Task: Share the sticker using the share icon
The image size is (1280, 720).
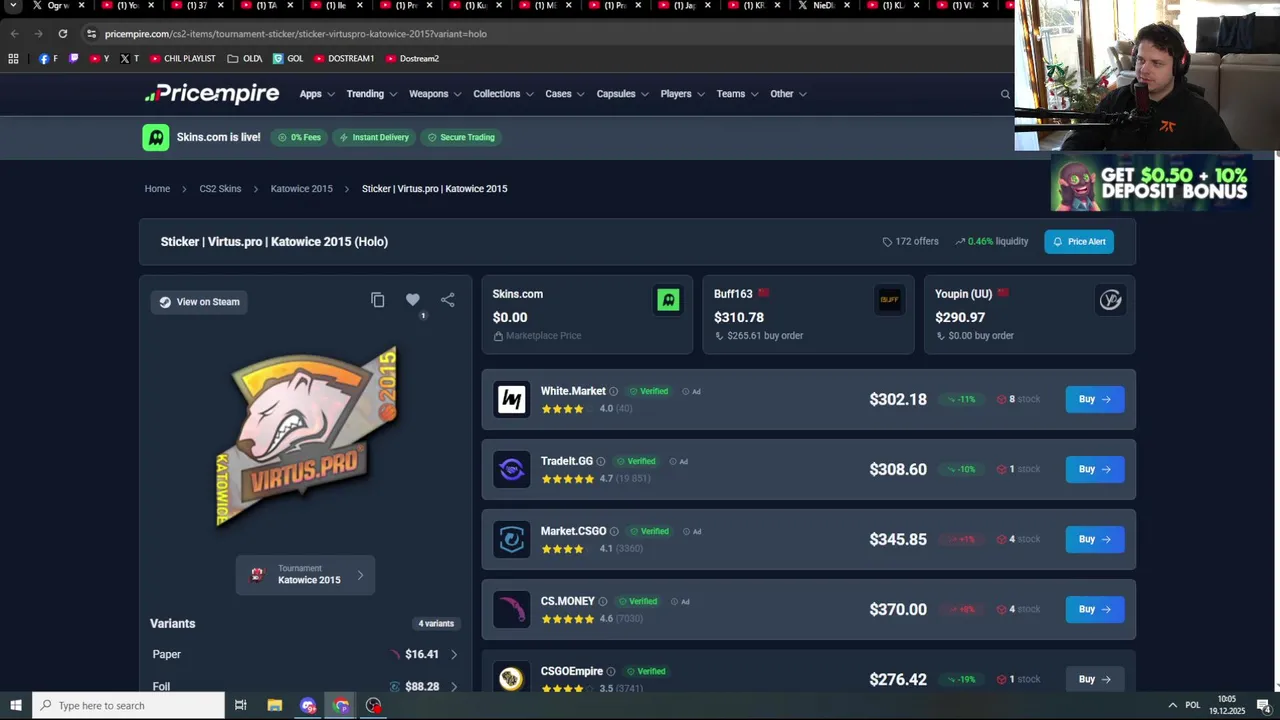Action: pyautogui.click(x=448, y=300)
